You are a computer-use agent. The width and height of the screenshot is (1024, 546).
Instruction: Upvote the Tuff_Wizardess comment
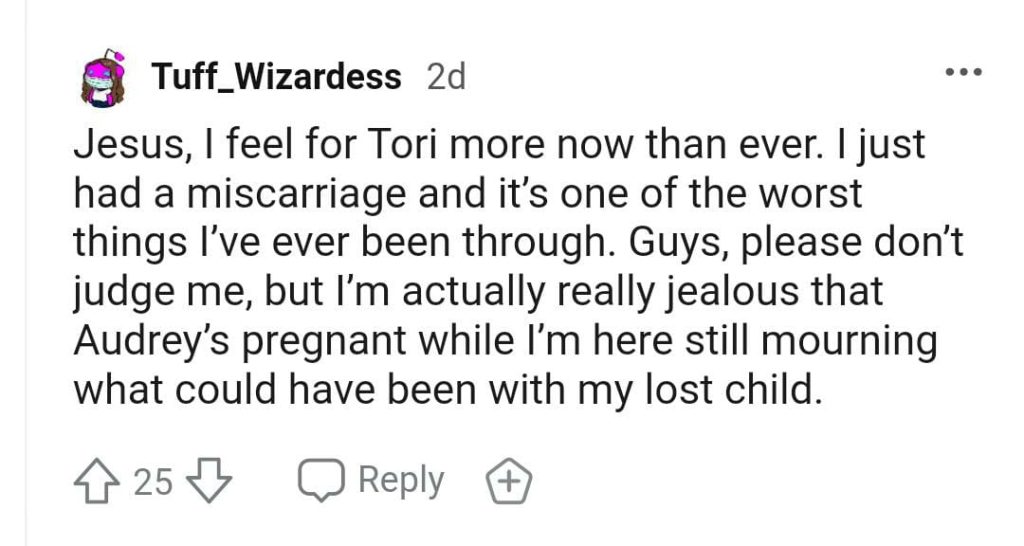[98, 482]
